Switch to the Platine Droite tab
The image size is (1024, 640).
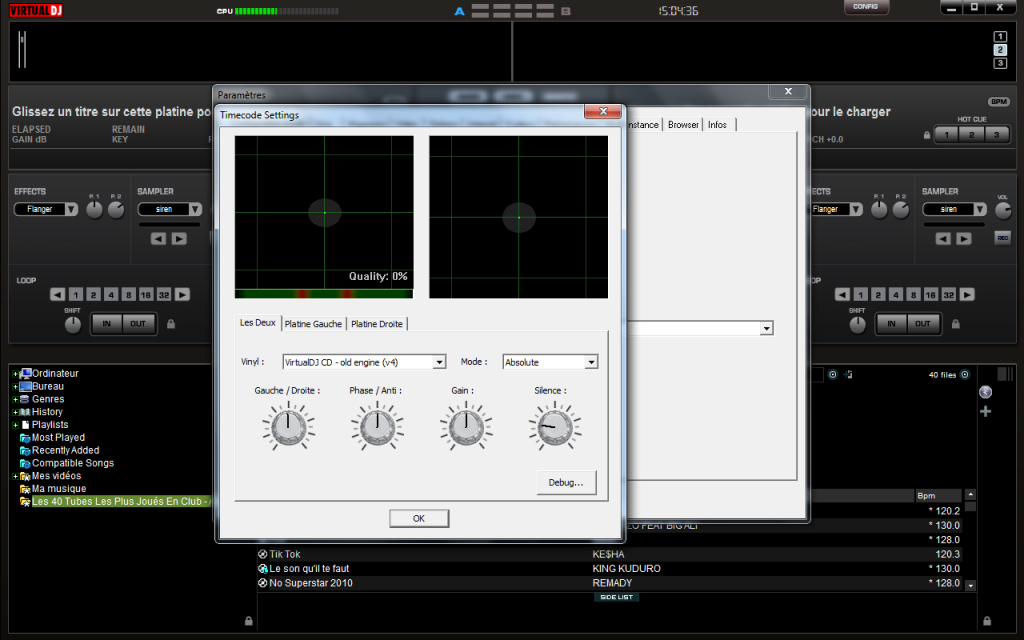click(377, 324)
